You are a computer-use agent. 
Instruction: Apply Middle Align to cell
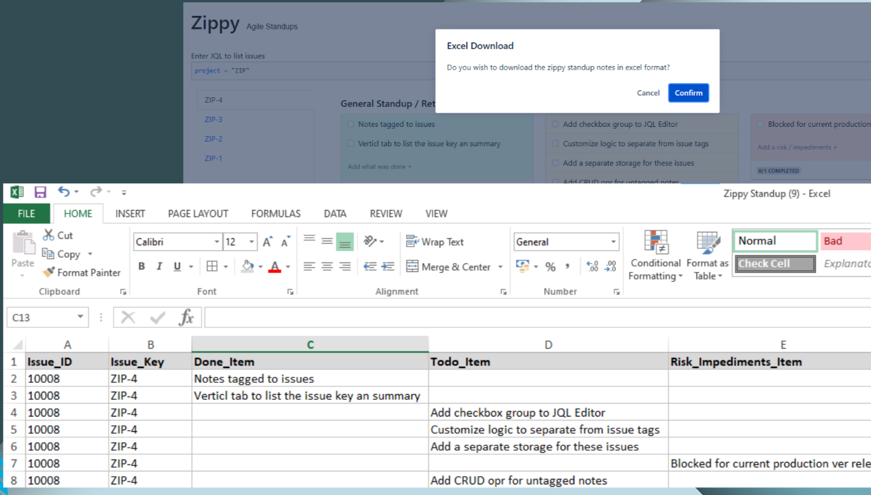pyautogui.click(x=327, y=241)
